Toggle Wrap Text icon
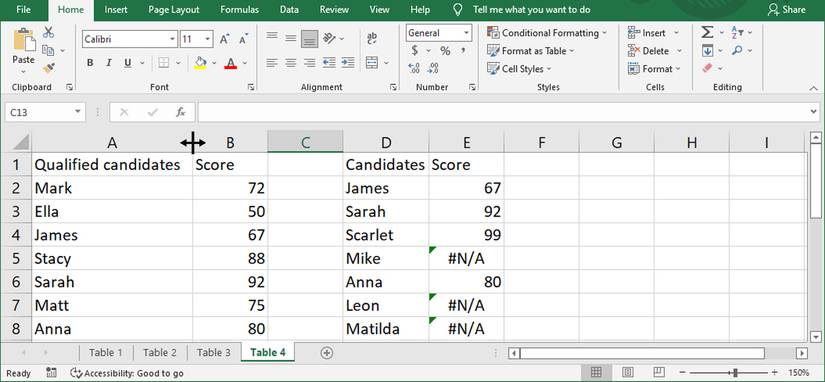Image resolution: width=825 pixels, height=382 pixels. click(372, 38)
